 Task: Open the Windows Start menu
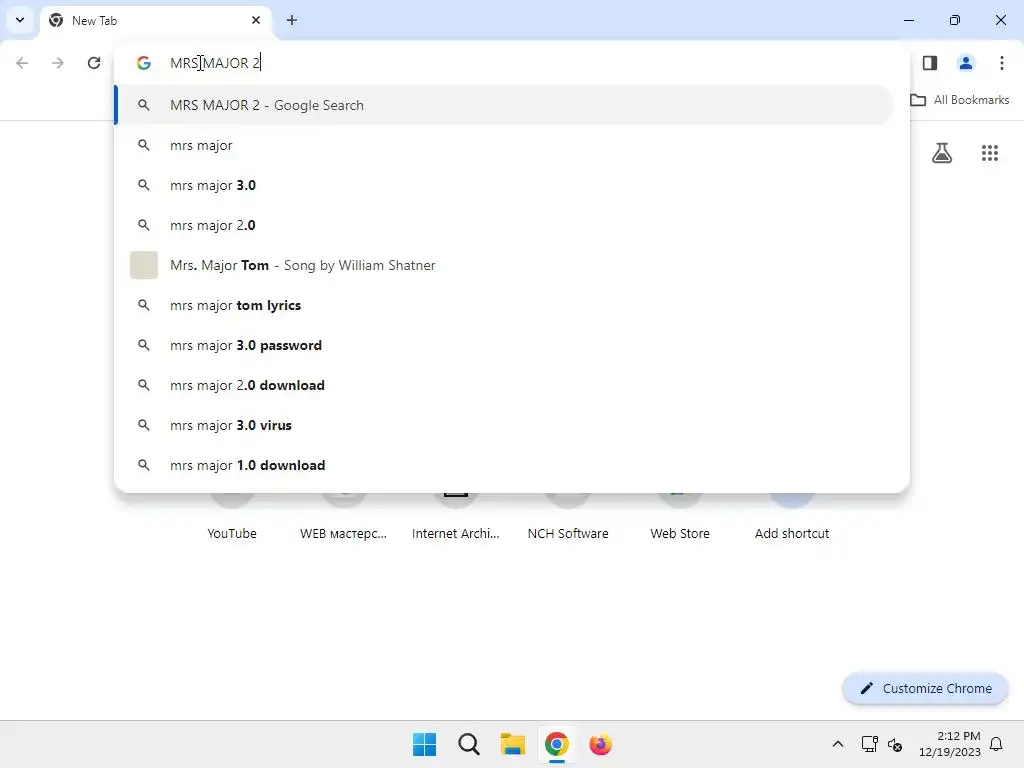[x=424, y=744]
